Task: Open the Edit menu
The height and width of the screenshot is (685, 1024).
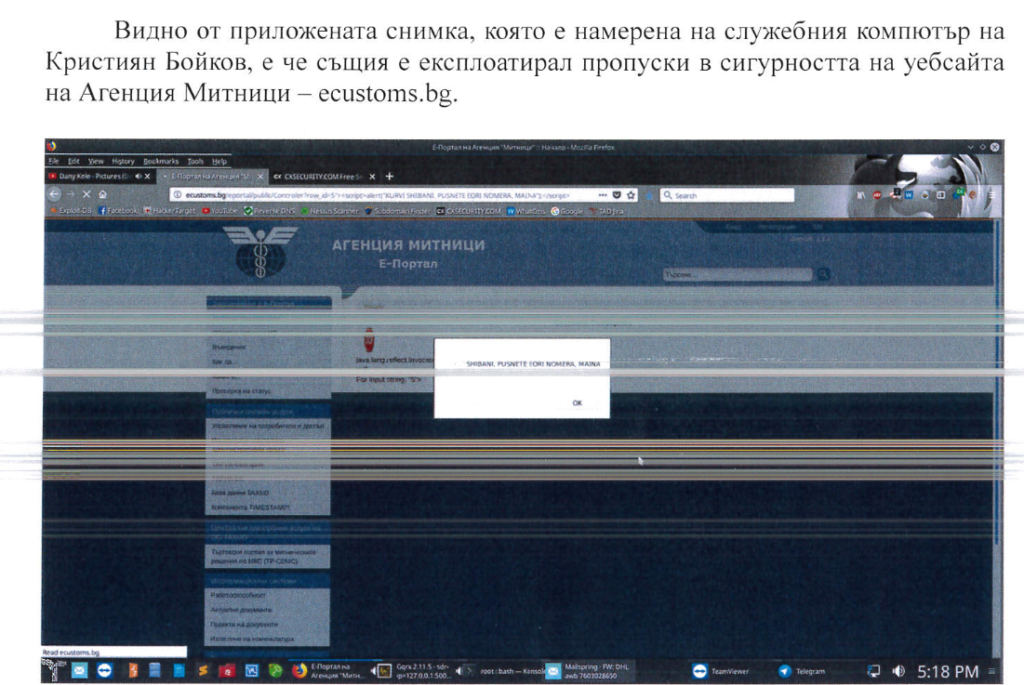Action: (x=74, y=161)
